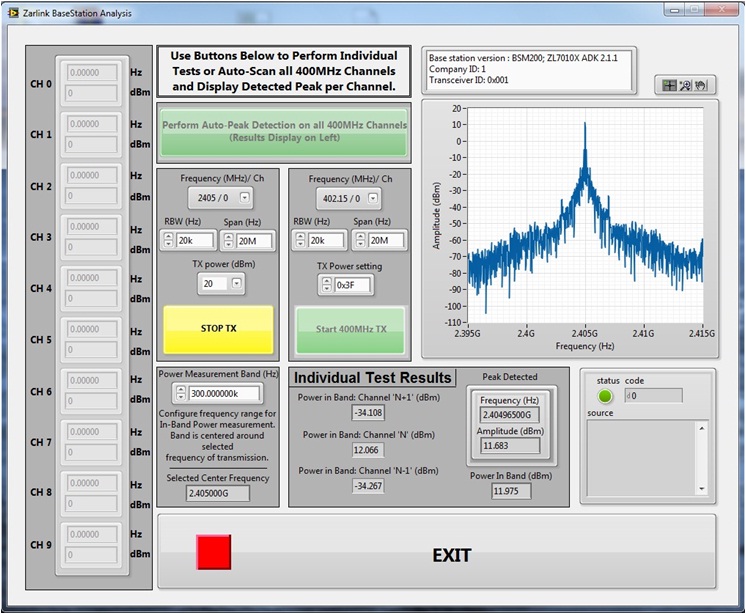
Task: Increase the TX Power setting 0x3F stepper
Action: click(x=326, y=280)
